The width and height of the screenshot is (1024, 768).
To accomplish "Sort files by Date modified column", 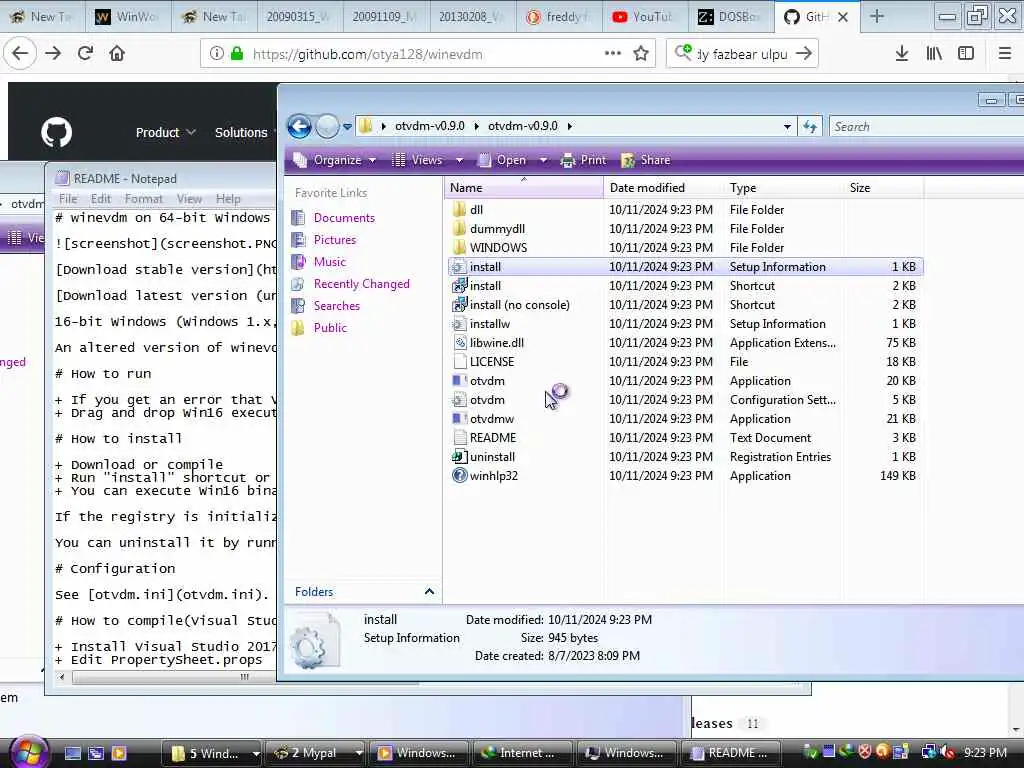I will tap(663, 187).
